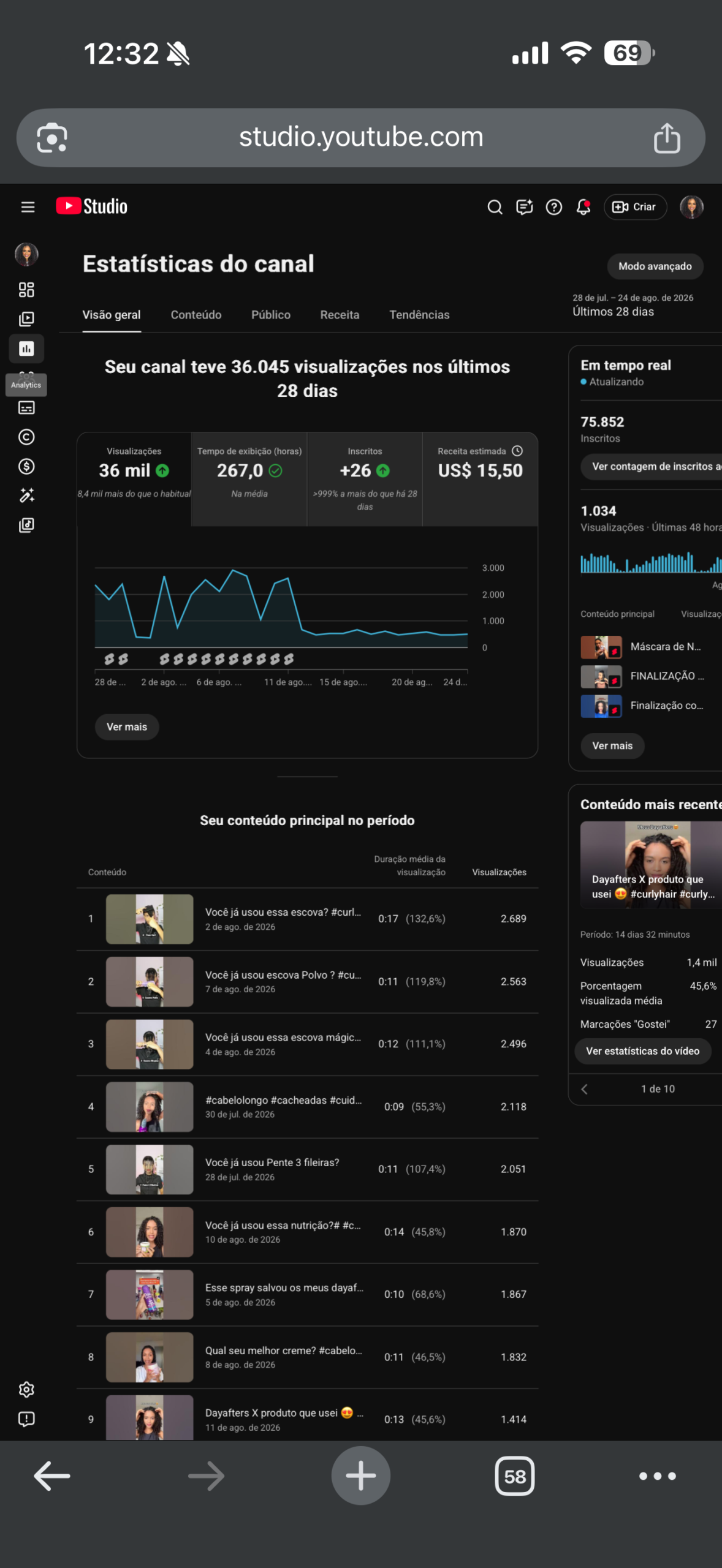
Task: Open the Dashboard icon in sidebar
Action: (x=26, y=290)
